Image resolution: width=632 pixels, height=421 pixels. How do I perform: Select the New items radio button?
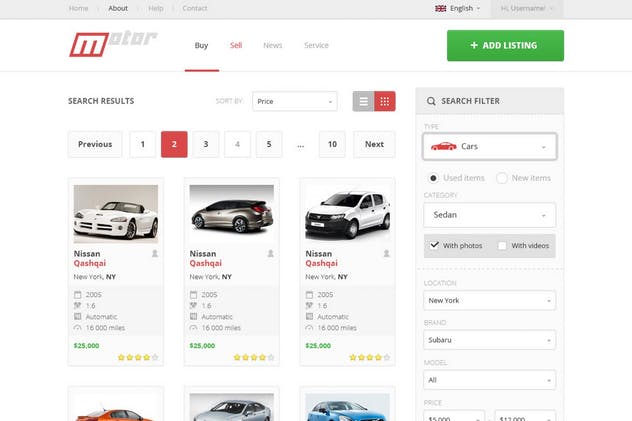click(x=502, y=178)
